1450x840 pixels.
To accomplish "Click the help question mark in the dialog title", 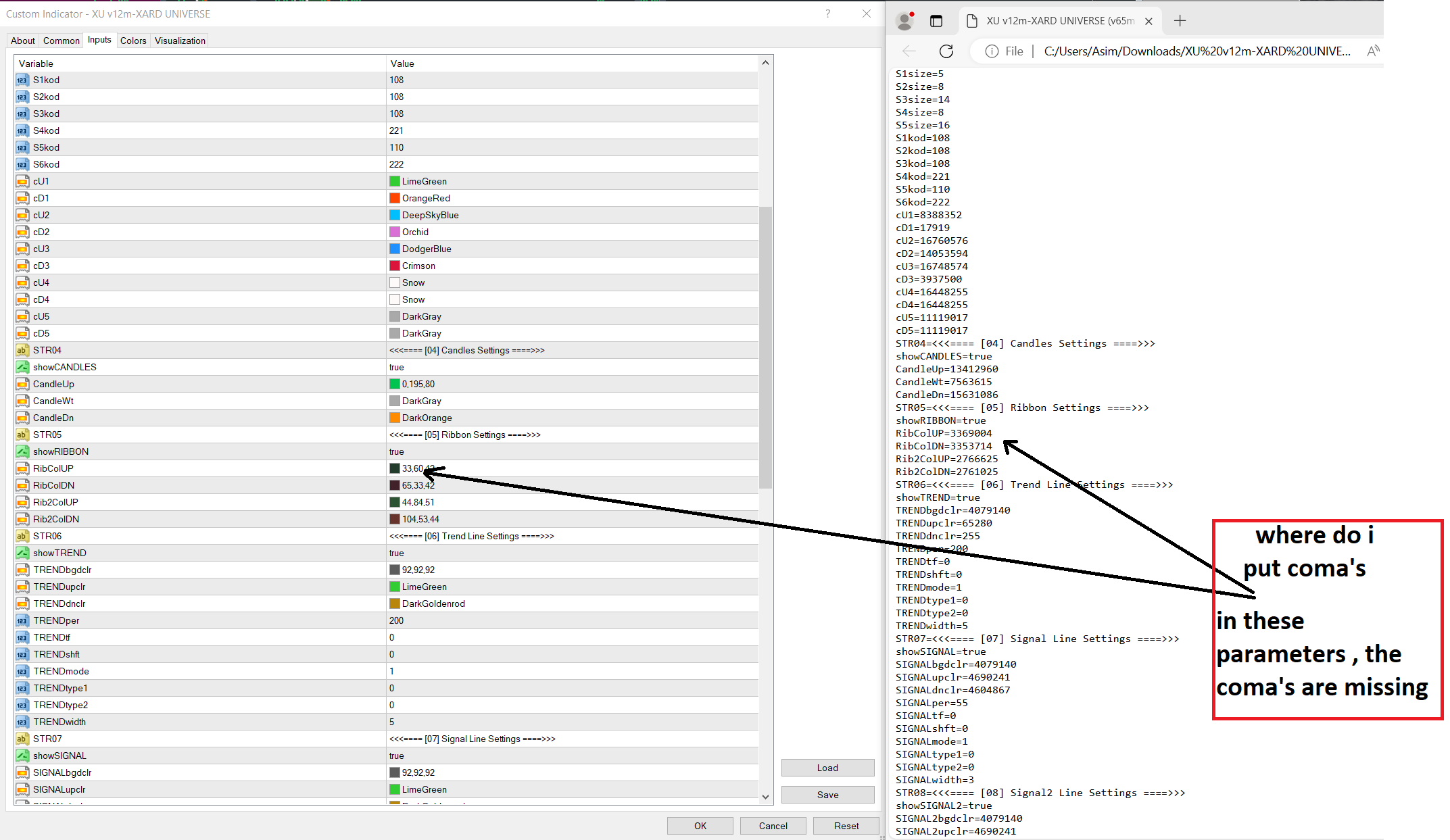I will [827, 14].
